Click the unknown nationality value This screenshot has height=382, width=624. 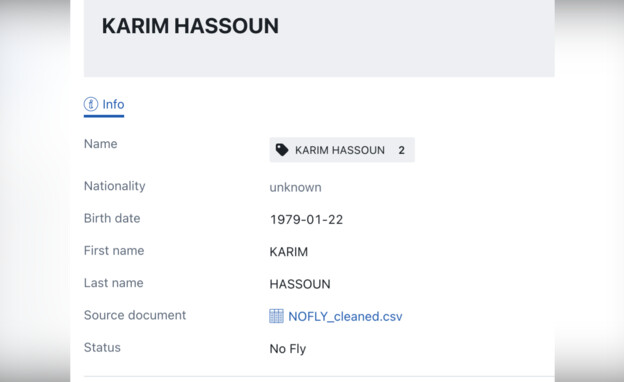[295, 187]
